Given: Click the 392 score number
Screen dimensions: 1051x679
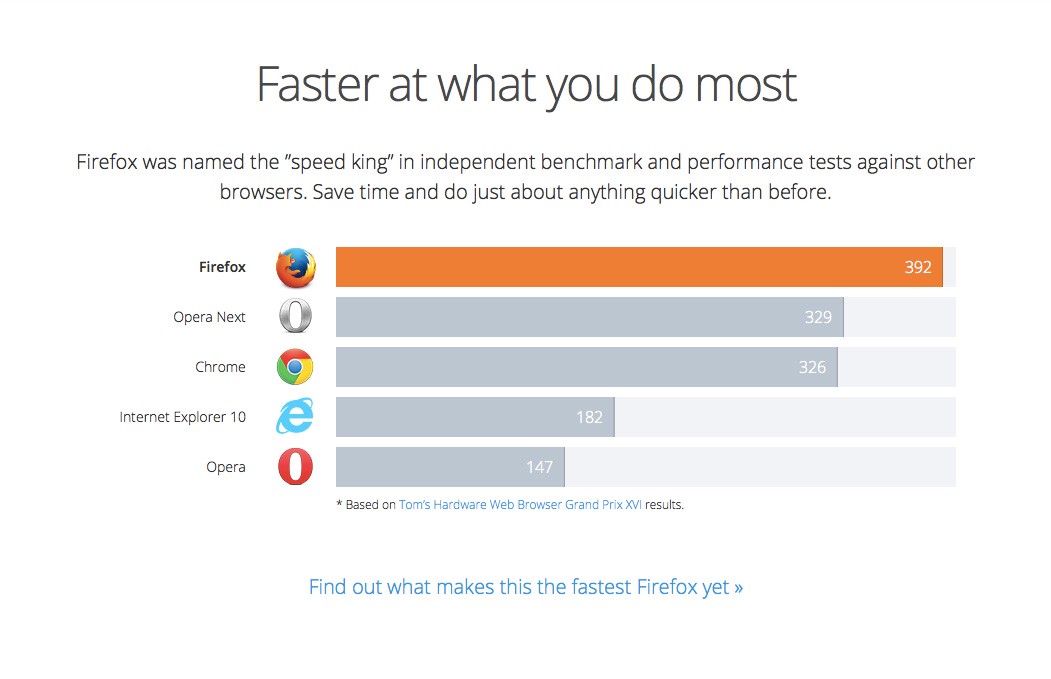Looking at the screenshot, I should pos(918,267).
